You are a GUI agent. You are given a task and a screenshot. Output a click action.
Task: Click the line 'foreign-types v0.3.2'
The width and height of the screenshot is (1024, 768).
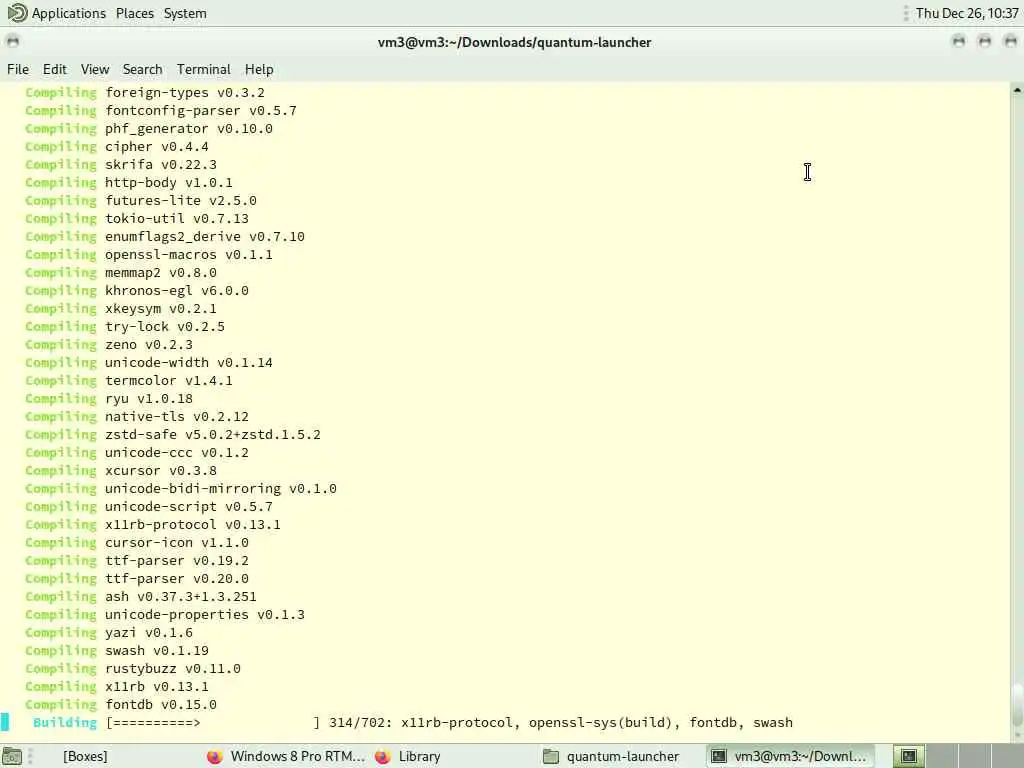point(185,93)
